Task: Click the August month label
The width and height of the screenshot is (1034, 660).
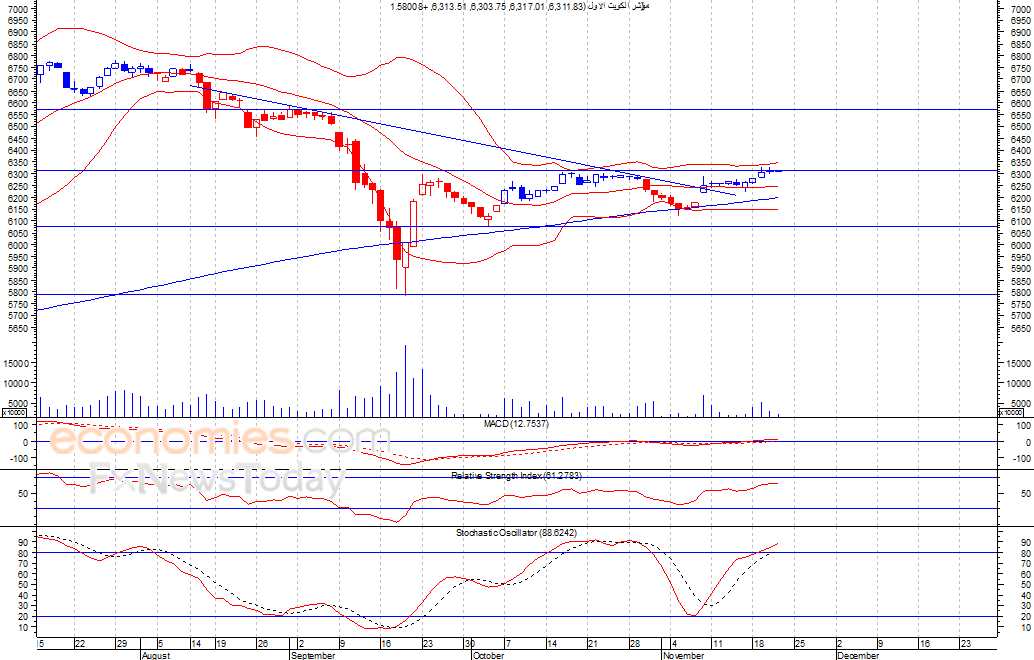Action: coord(156,655)
